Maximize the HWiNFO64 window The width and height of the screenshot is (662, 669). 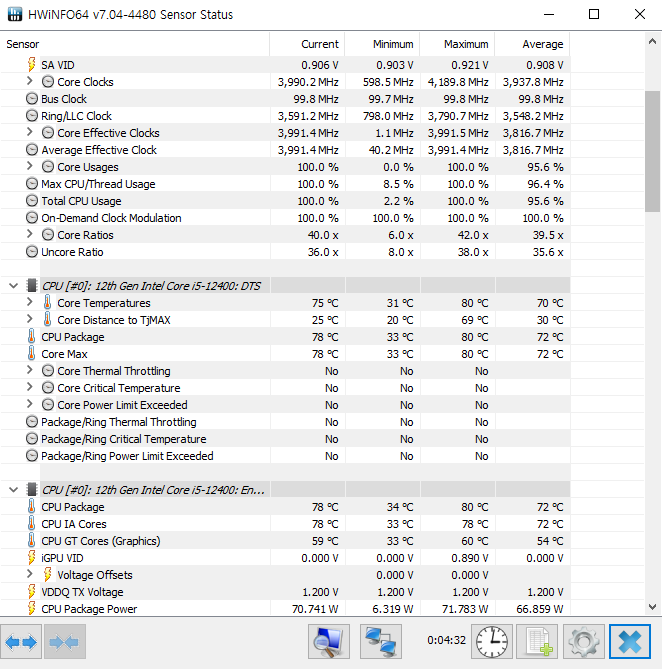click(594, 14)
